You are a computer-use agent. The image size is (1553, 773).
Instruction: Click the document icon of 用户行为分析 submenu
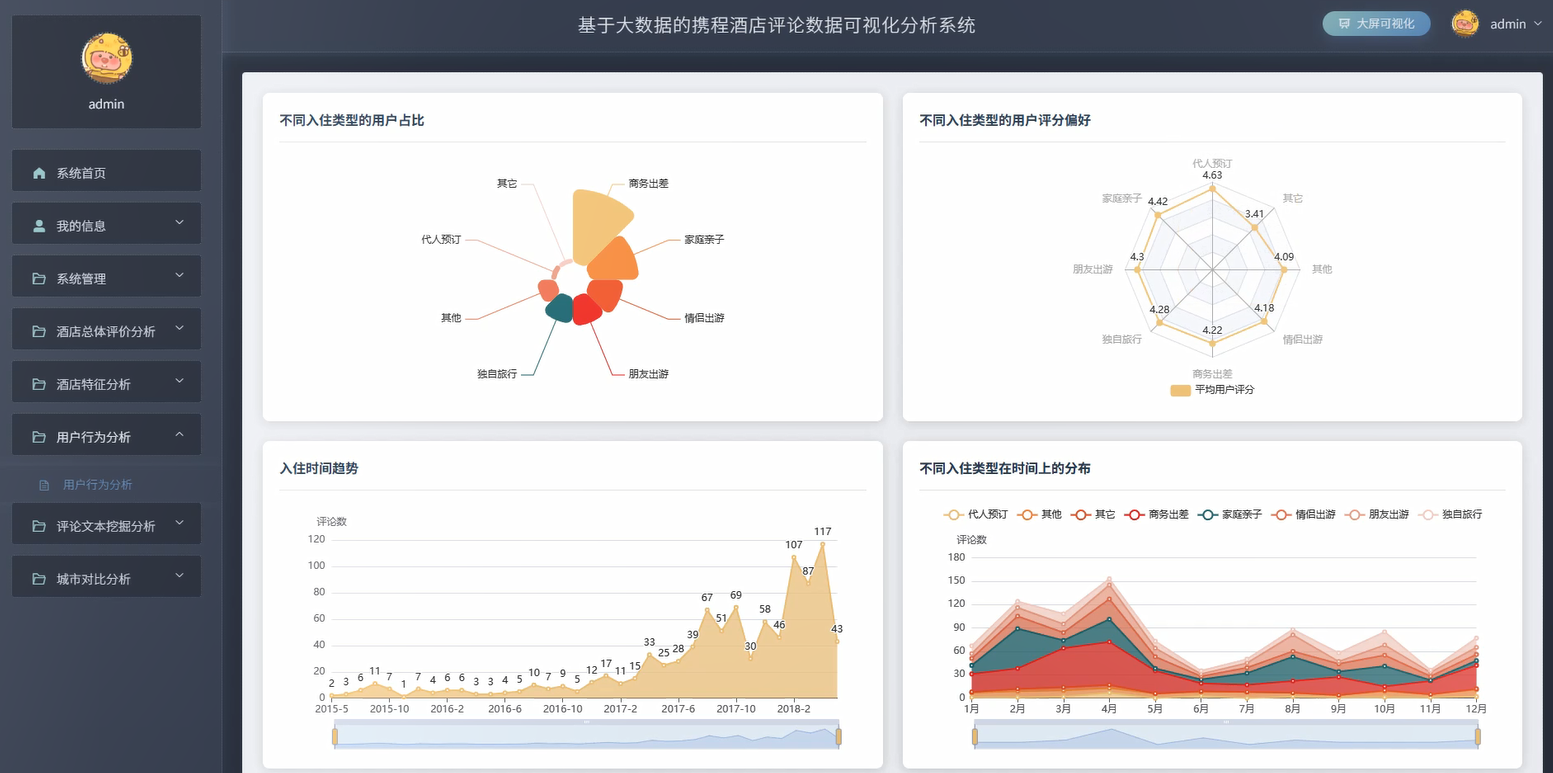click(44, 485)
